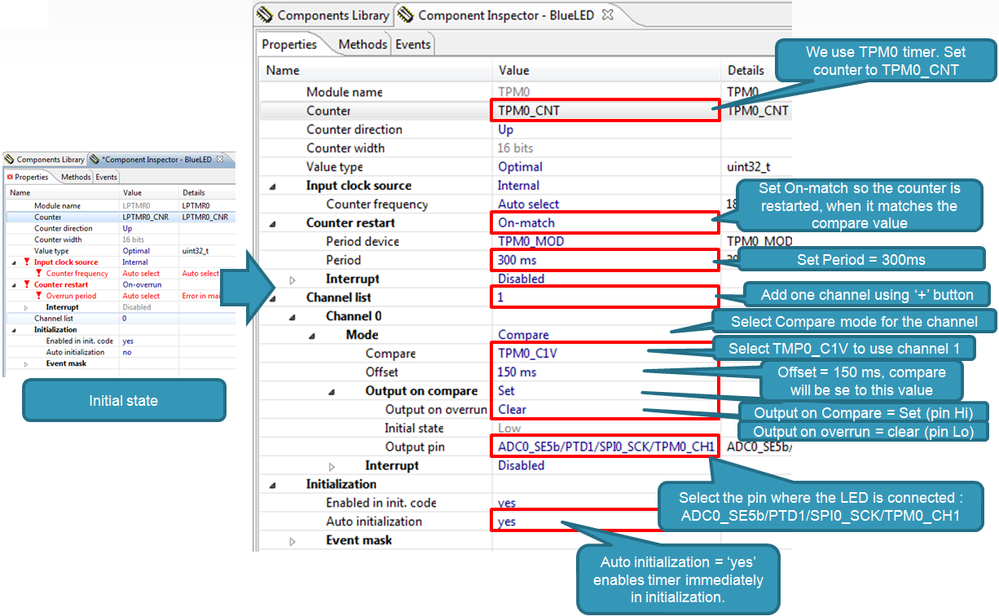Select LPTMR0_CNR Counter value in small window
Screen dimensions: 999x616
pos(145,217)
